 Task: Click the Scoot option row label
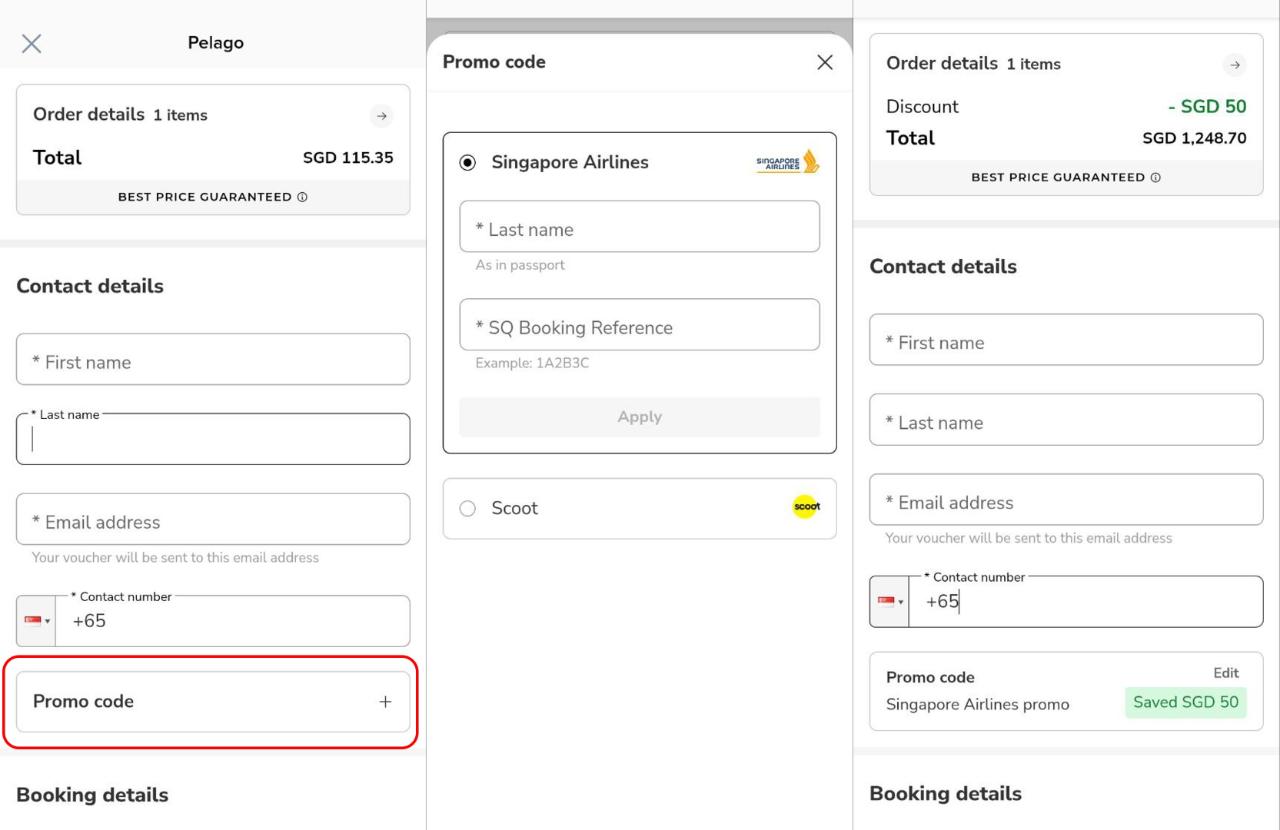point(515,508)
